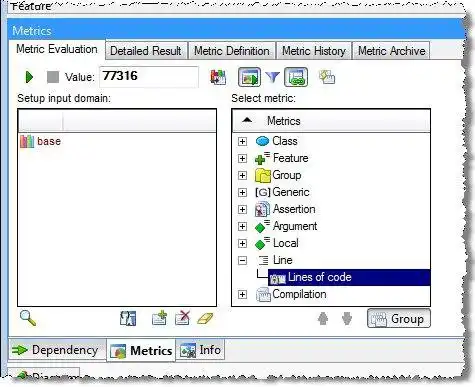Click the Feature green plus icon
The image size is (475, 387).
tap(262, 158)
